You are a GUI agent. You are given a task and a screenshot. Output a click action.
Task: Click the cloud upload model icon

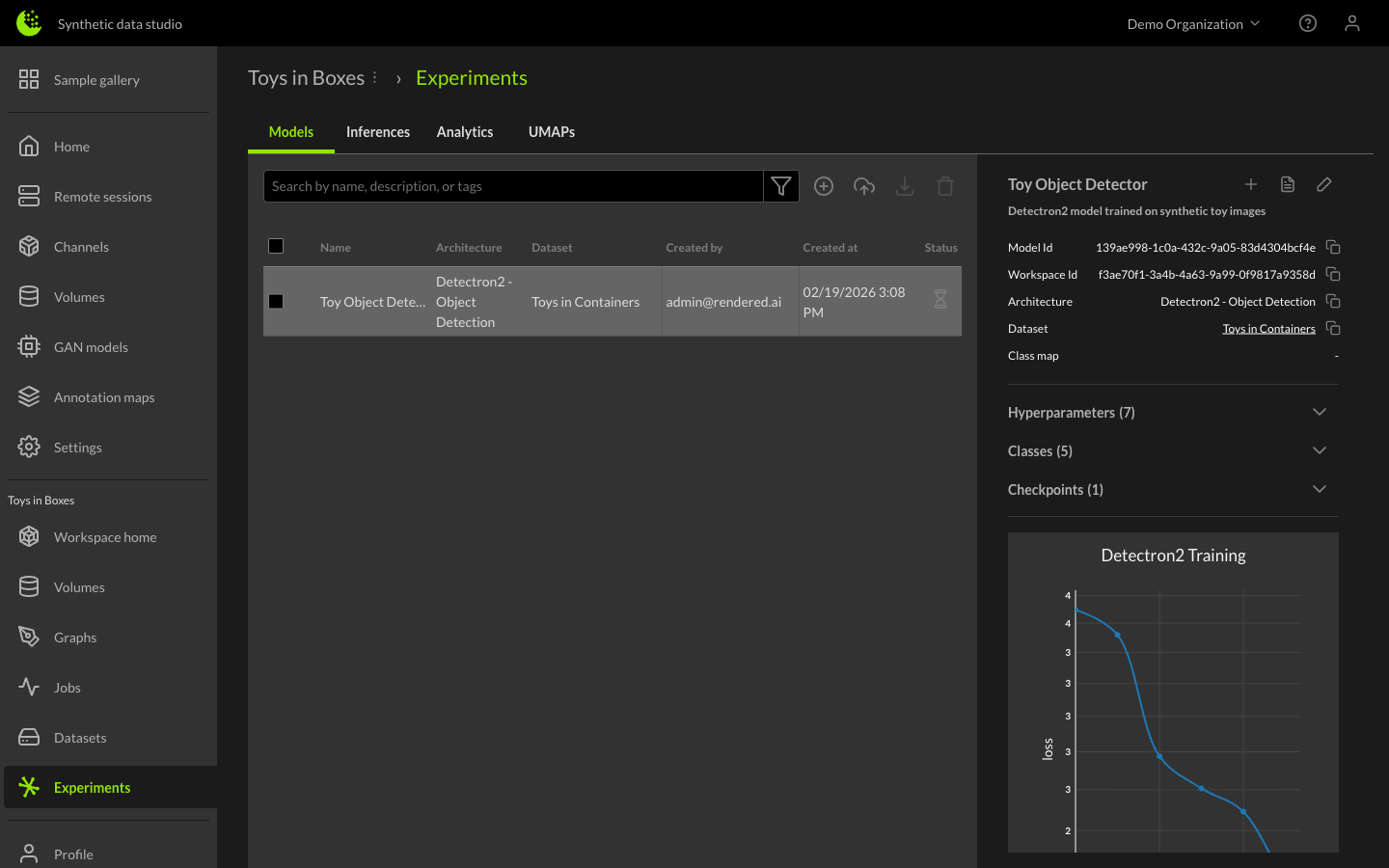point(864,186)
